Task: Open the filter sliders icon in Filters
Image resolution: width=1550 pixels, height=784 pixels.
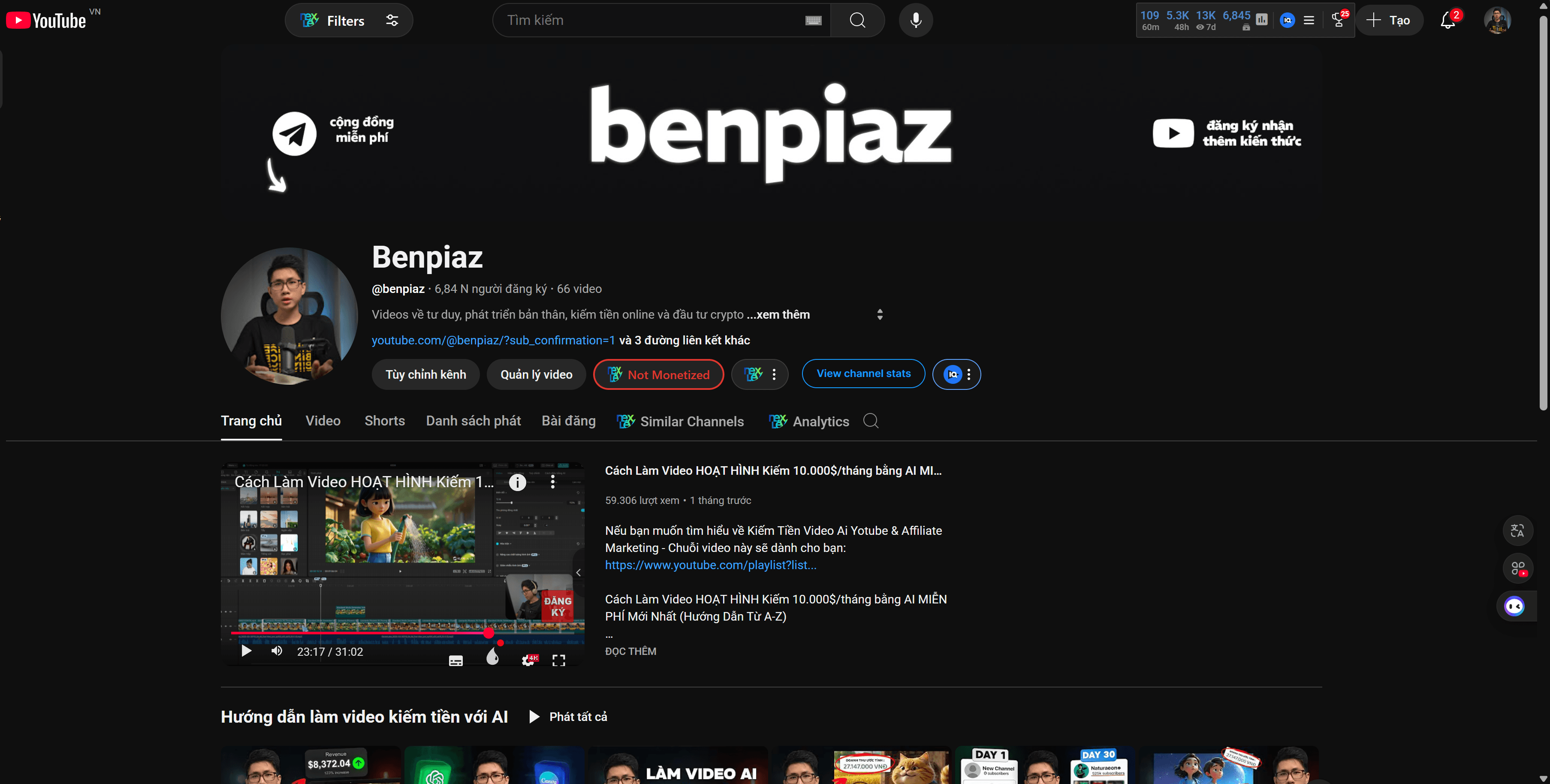Action: click(x=392, y=21)
